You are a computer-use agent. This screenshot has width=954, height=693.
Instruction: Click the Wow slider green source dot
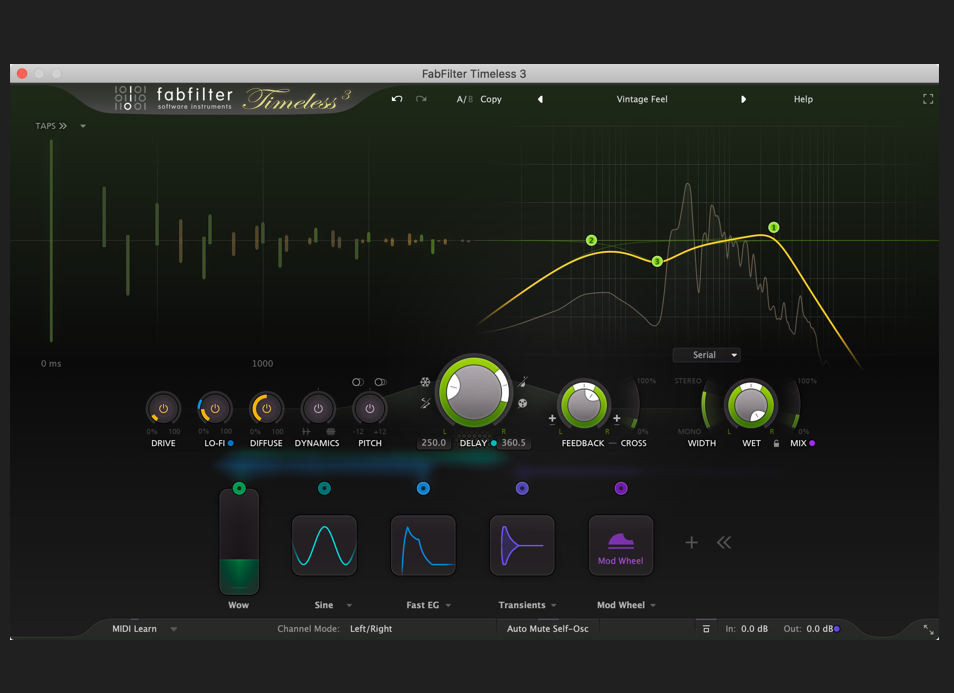pyautogui.click(x=239, y=488)
